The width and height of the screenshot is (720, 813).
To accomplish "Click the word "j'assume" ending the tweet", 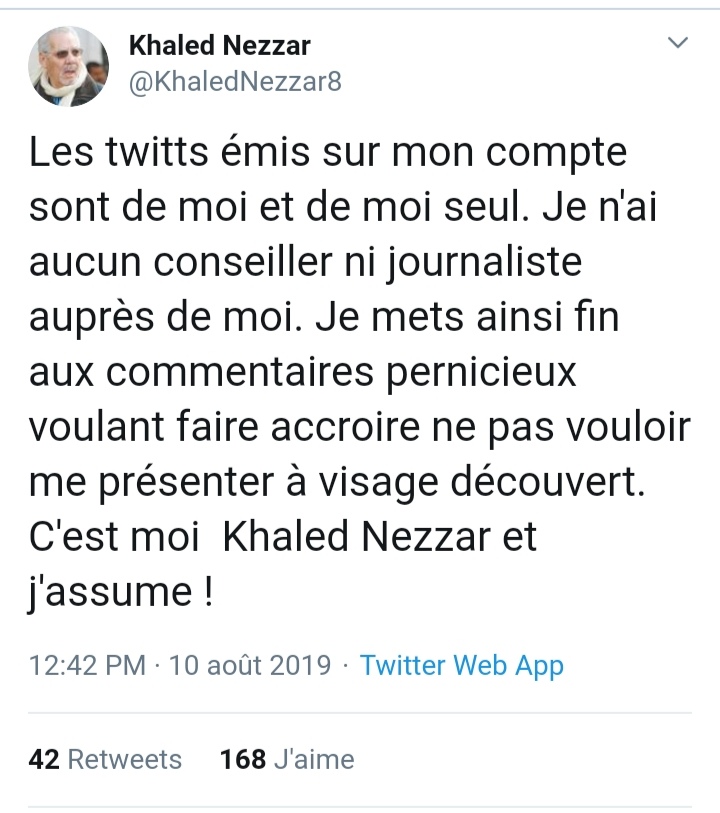I will [x=108, y=590].
